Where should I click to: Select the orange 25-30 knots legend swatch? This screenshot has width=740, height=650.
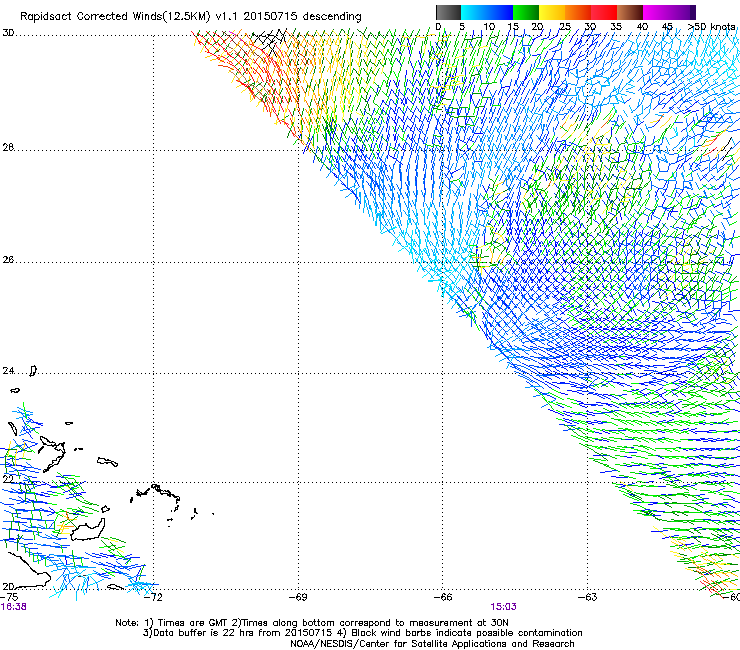click(578, 12)
